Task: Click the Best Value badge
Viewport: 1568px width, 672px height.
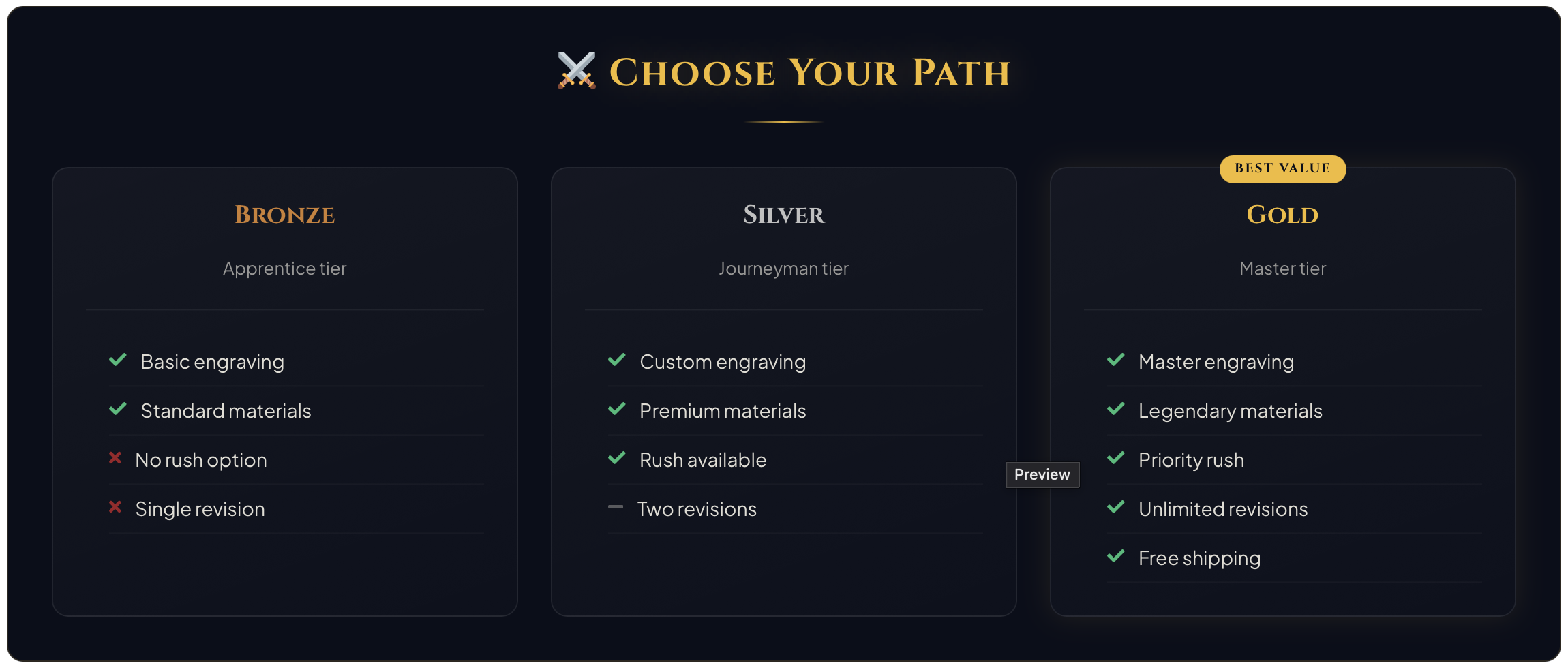Action: click(1282, 169)
